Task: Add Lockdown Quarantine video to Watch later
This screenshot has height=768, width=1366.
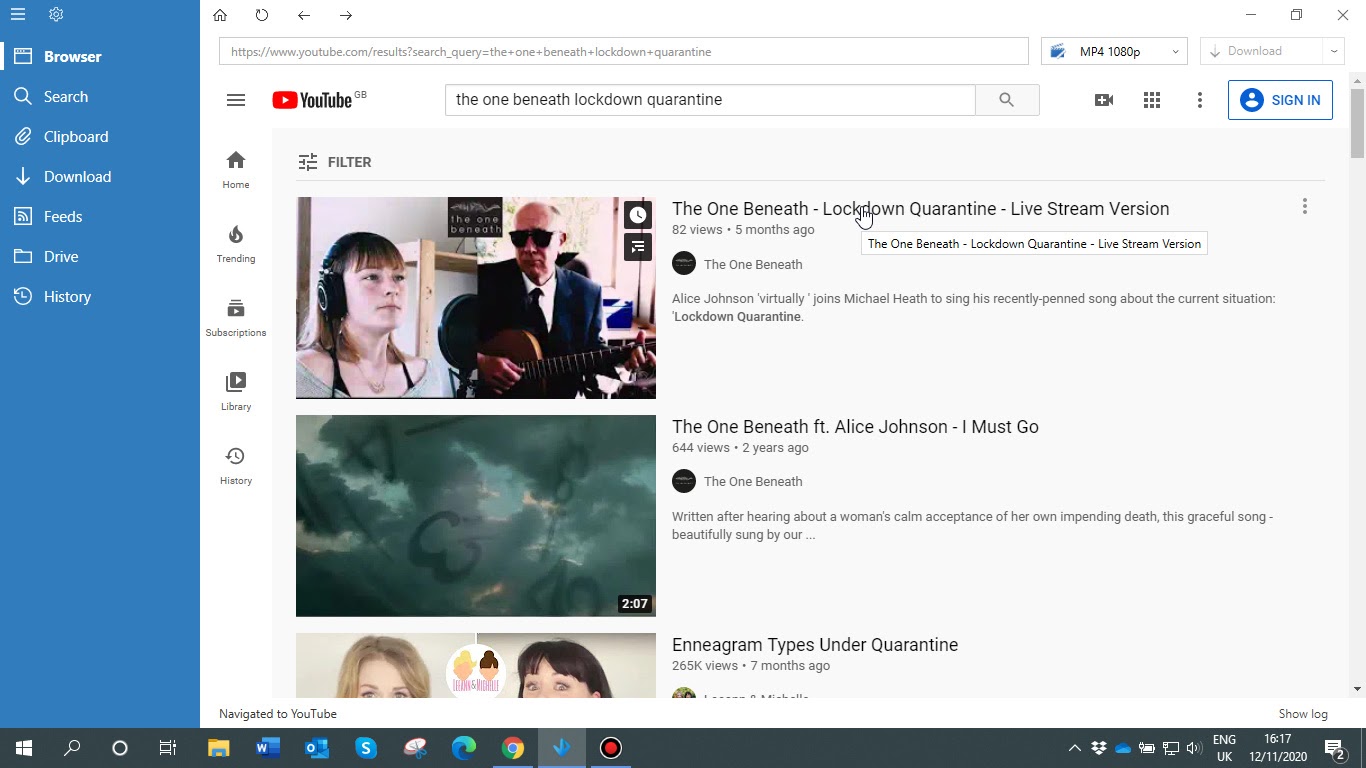Action: tap(638, 215)
